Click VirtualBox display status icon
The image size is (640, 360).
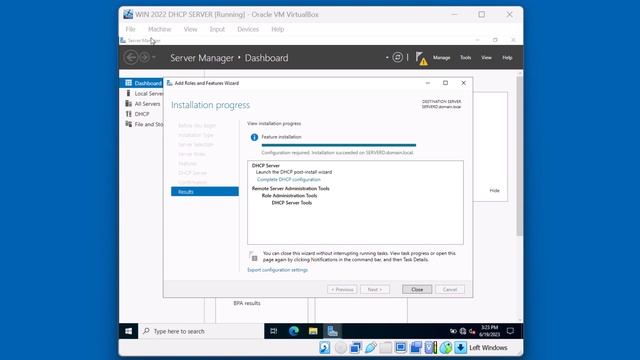point(401,348)
